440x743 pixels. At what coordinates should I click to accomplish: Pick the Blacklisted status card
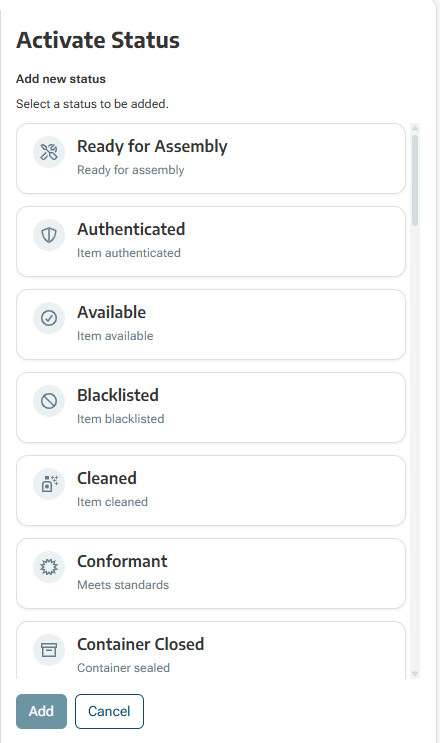(x=211, y=408)
